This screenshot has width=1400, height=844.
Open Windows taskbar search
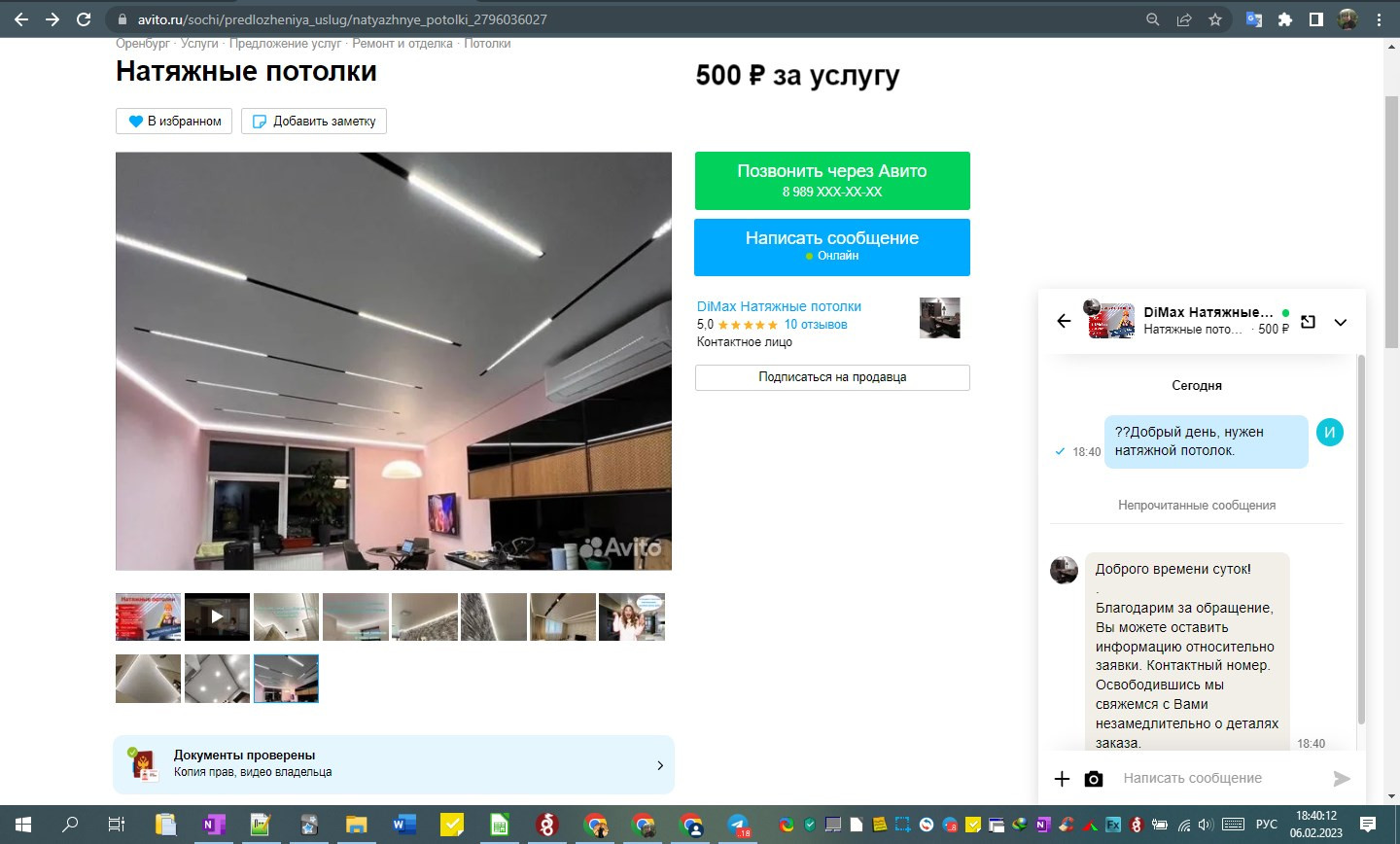[70, 825]
